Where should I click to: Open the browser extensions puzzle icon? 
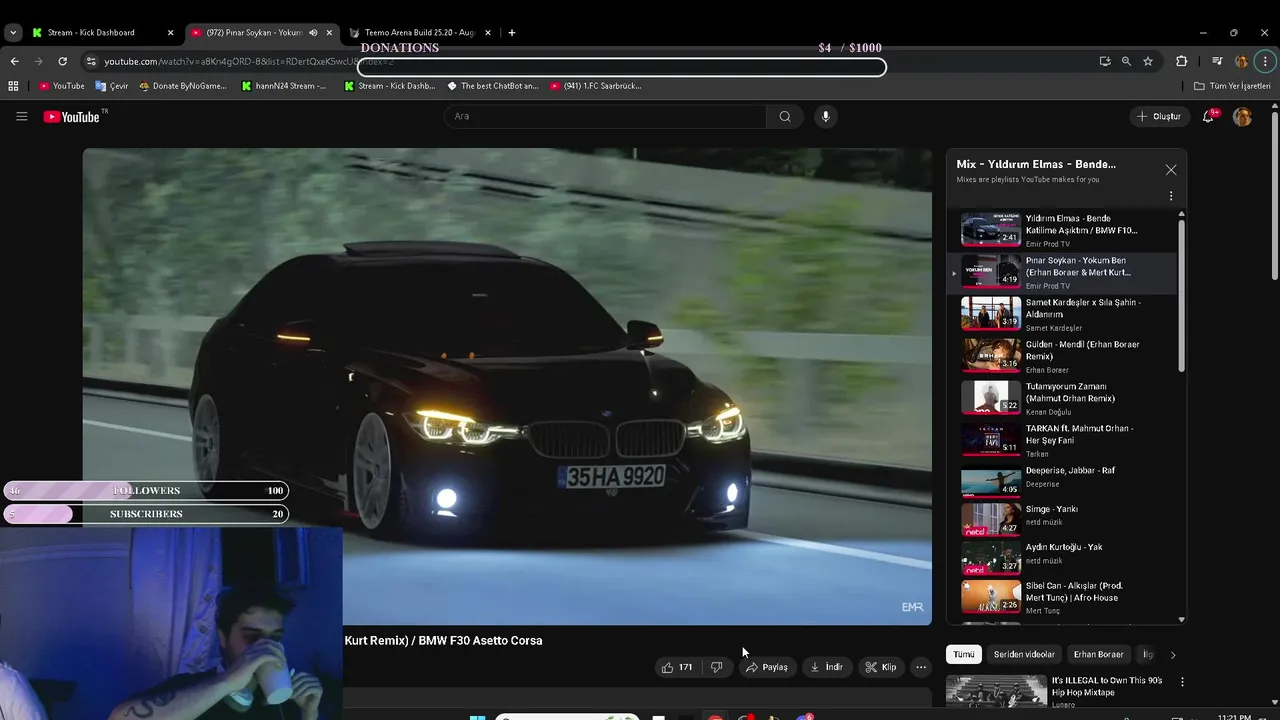pyautogui.click(x=1181, y=61)
